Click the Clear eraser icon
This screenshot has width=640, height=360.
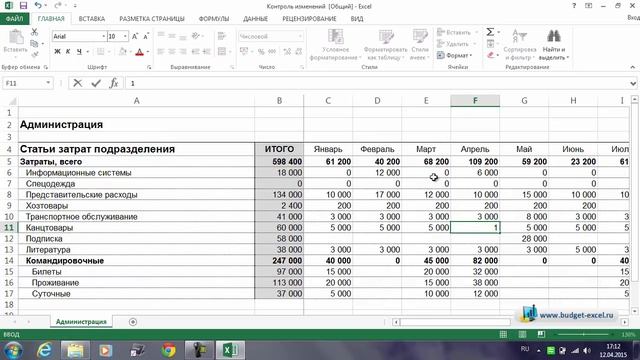pos(491,55)
